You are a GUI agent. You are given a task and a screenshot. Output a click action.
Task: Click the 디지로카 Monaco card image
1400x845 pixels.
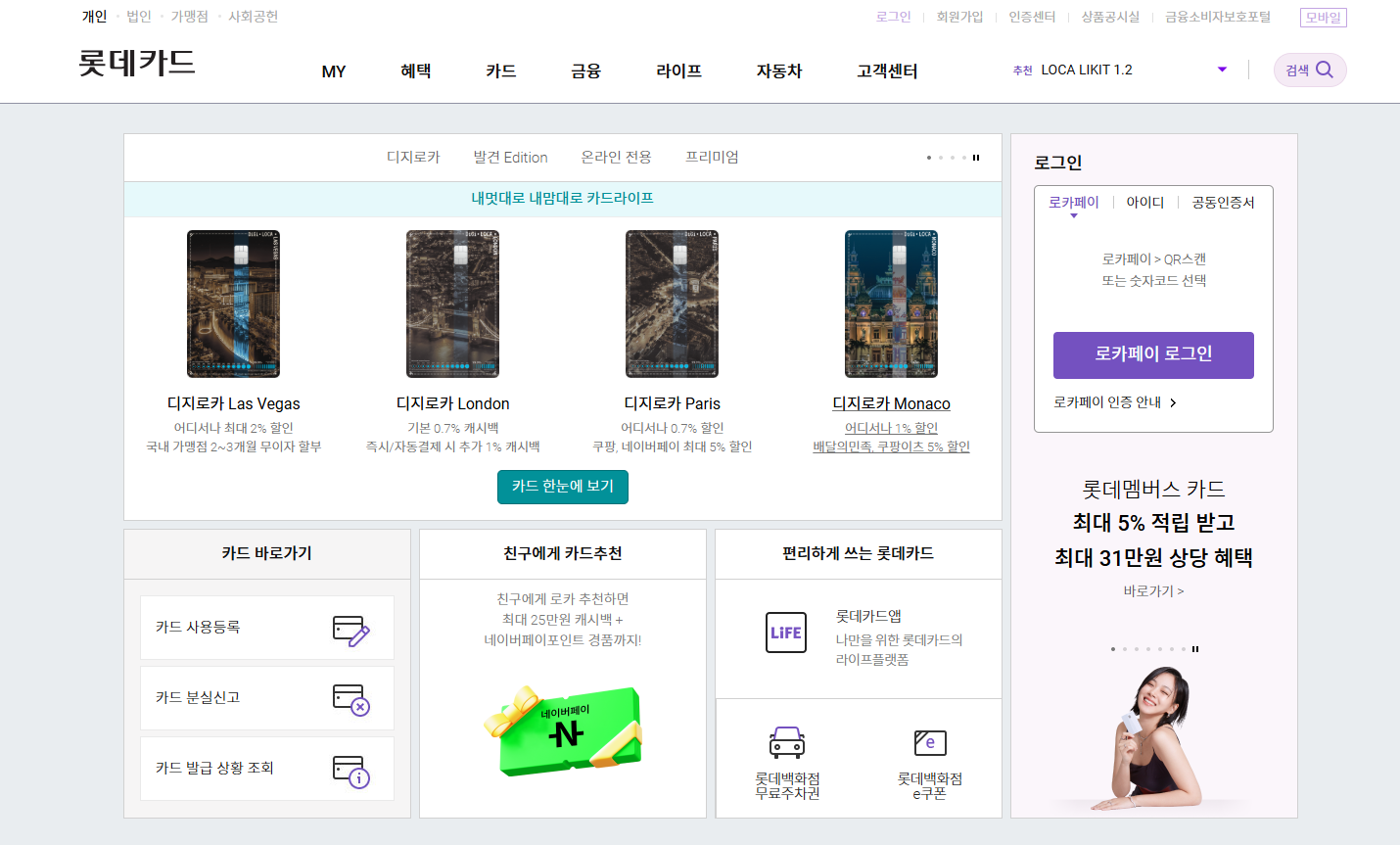891,304
